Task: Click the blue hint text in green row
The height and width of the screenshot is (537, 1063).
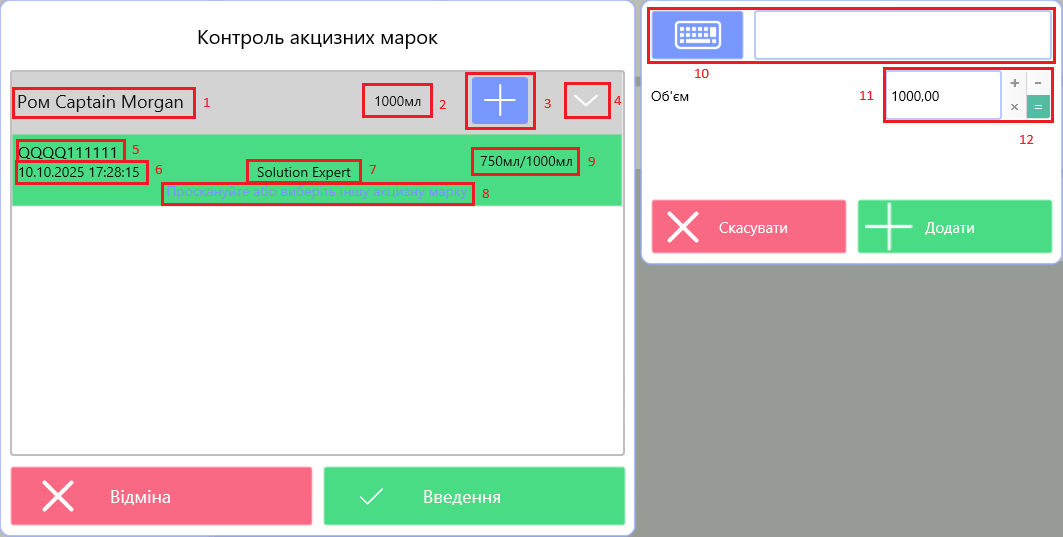Action: tap(317, 193)
